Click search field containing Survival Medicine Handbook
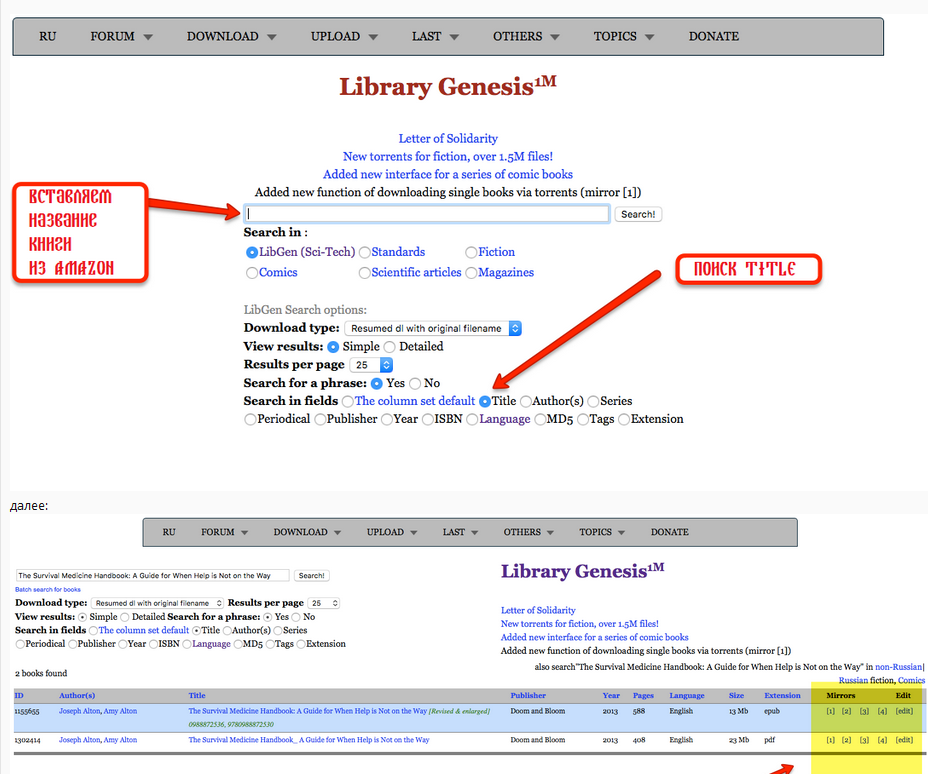The image size is (928, 774). (x=152, y=575)
